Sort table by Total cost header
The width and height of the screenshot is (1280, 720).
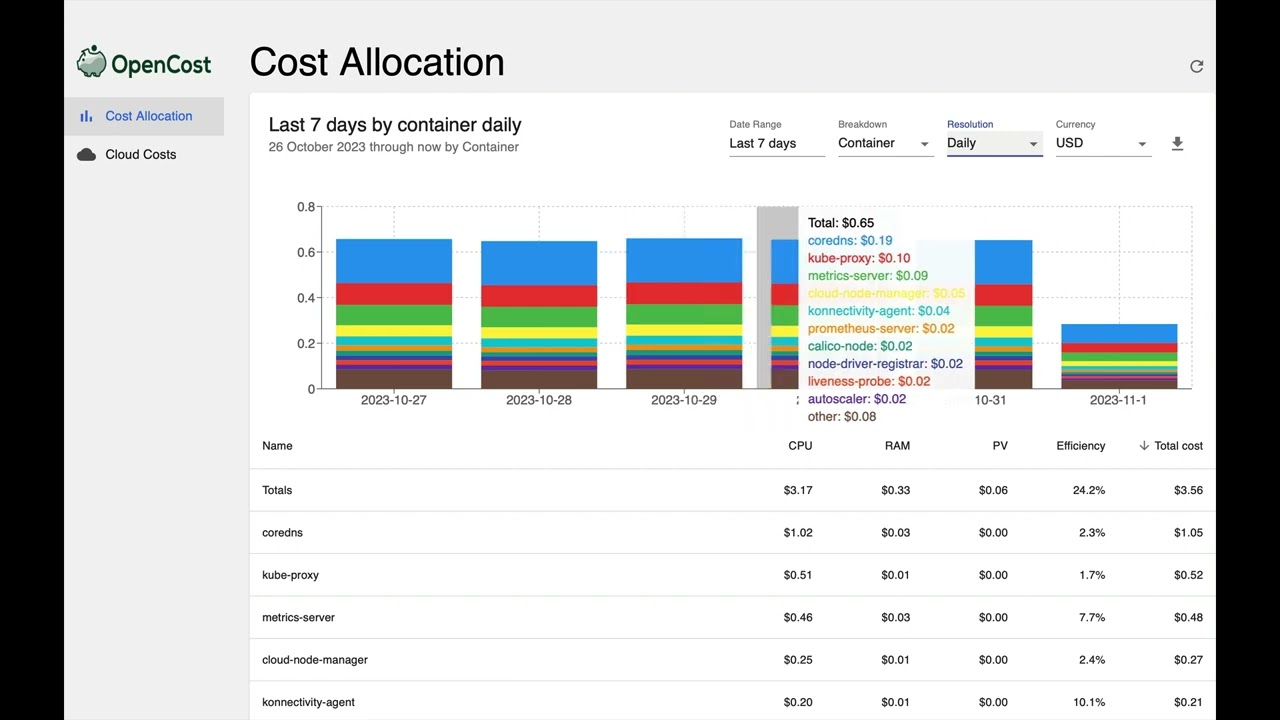pyautogui.click(x=1178, y=446)
